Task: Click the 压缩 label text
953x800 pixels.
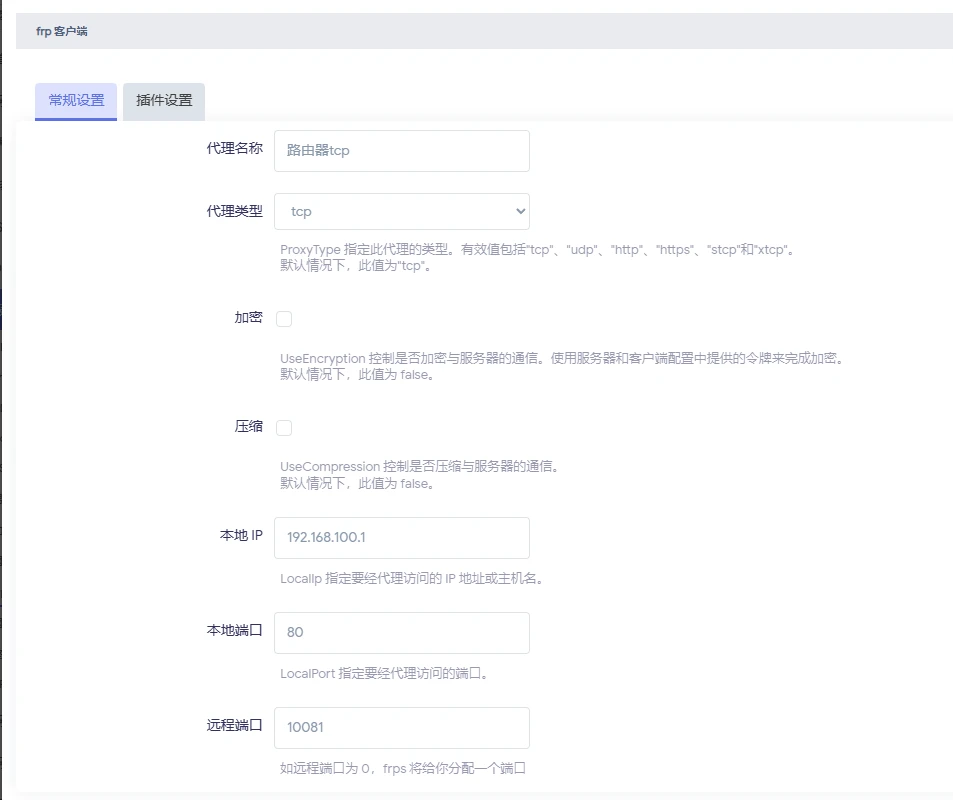Action: 249,426
